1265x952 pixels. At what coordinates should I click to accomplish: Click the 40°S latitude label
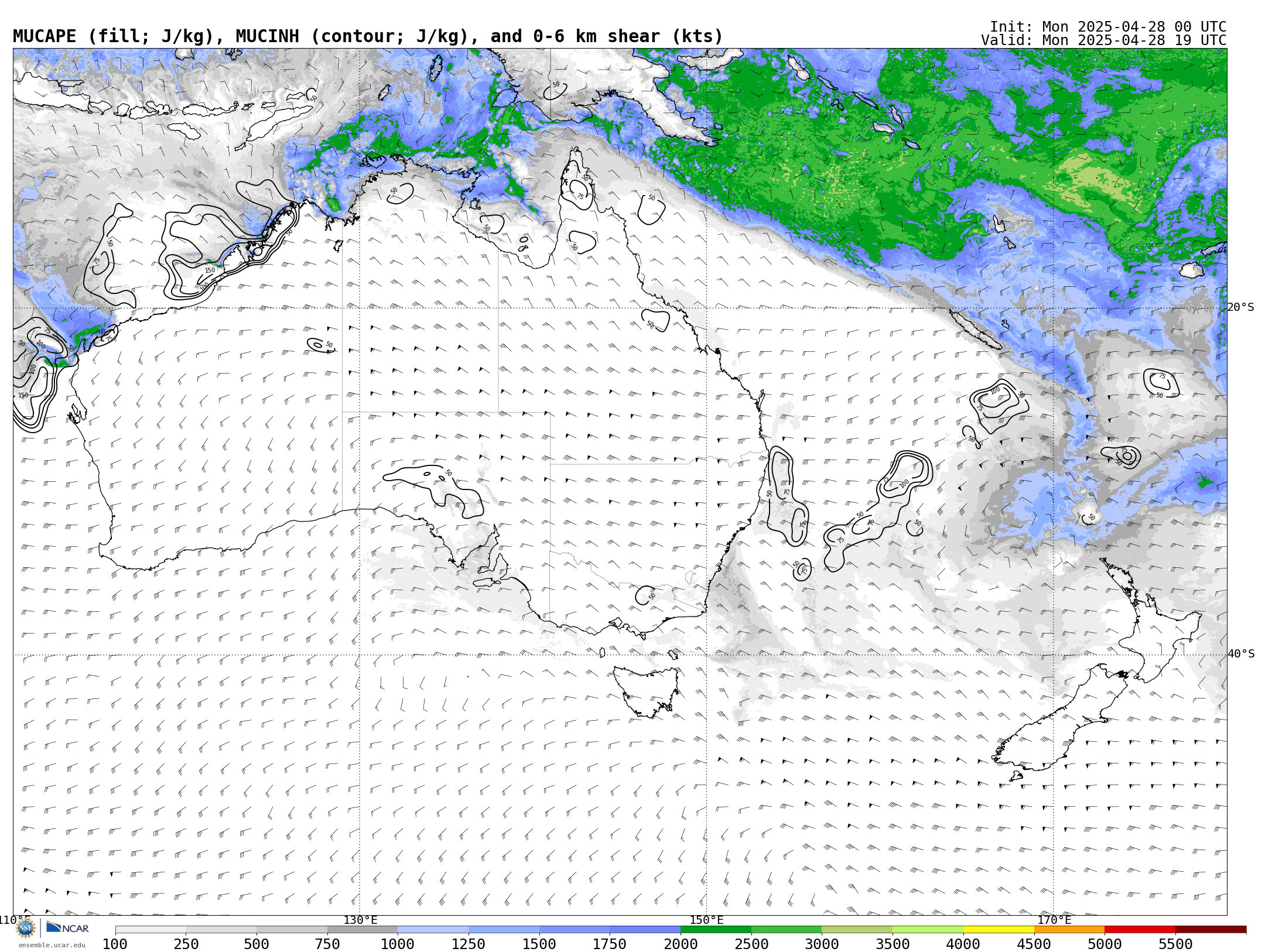click(1241, 654)
